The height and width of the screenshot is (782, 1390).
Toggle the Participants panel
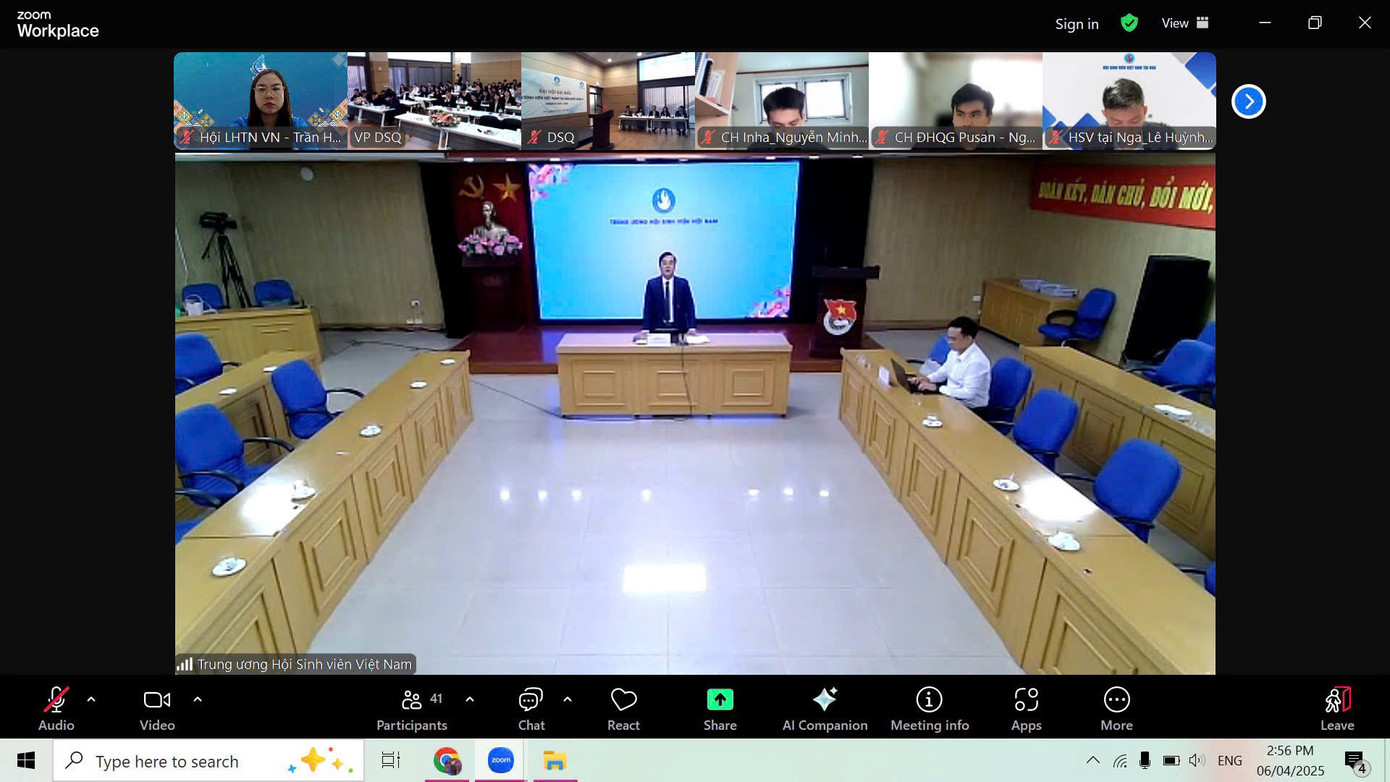point(411,708)
